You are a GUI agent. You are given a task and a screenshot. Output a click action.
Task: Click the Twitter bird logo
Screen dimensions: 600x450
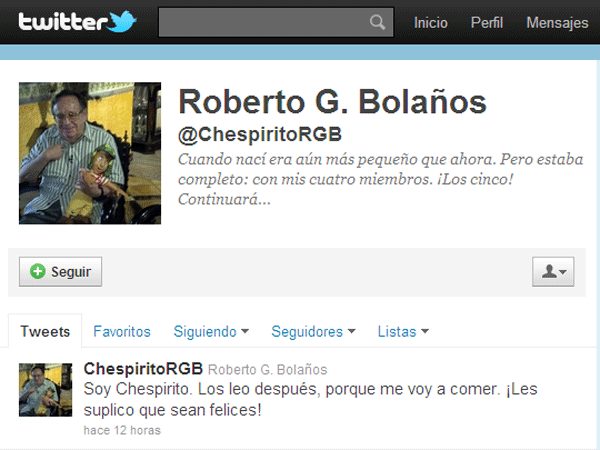coord(122,21)
